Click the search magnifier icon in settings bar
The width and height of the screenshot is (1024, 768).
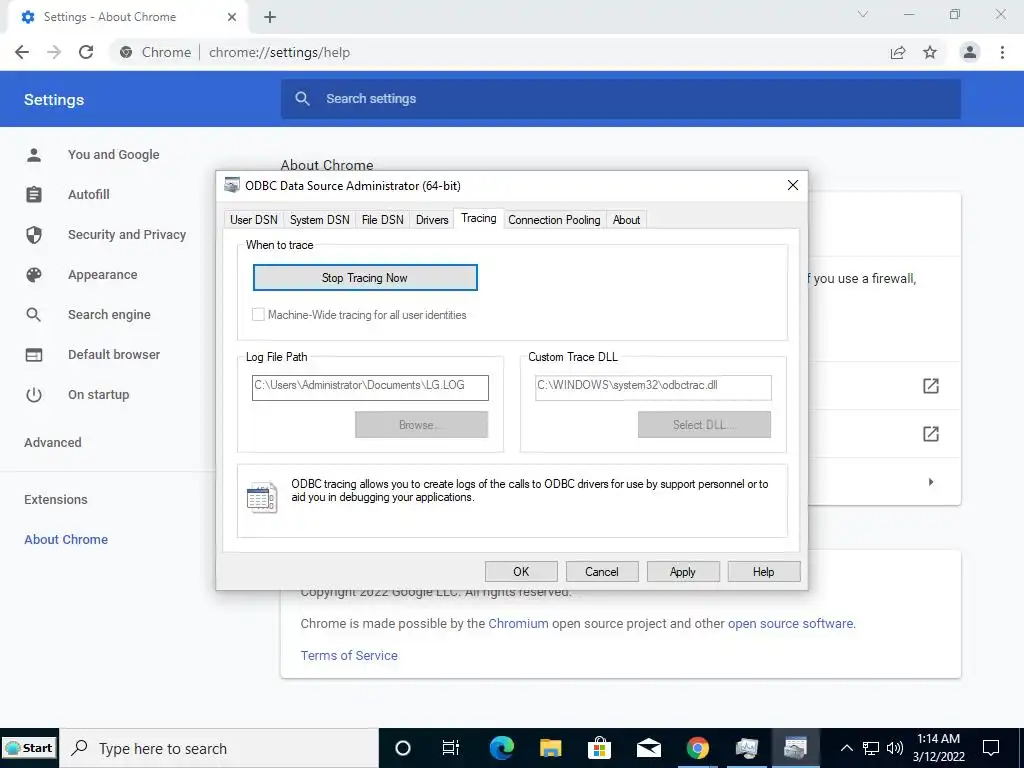point(302,99)
